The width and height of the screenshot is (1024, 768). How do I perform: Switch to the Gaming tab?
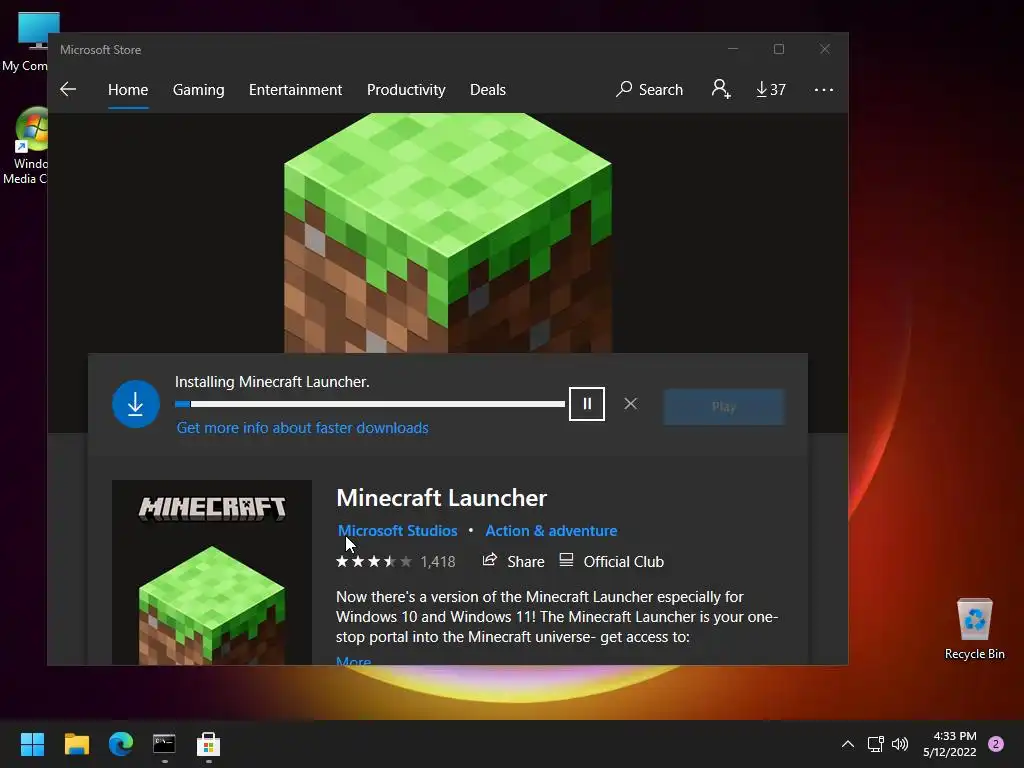199,89
